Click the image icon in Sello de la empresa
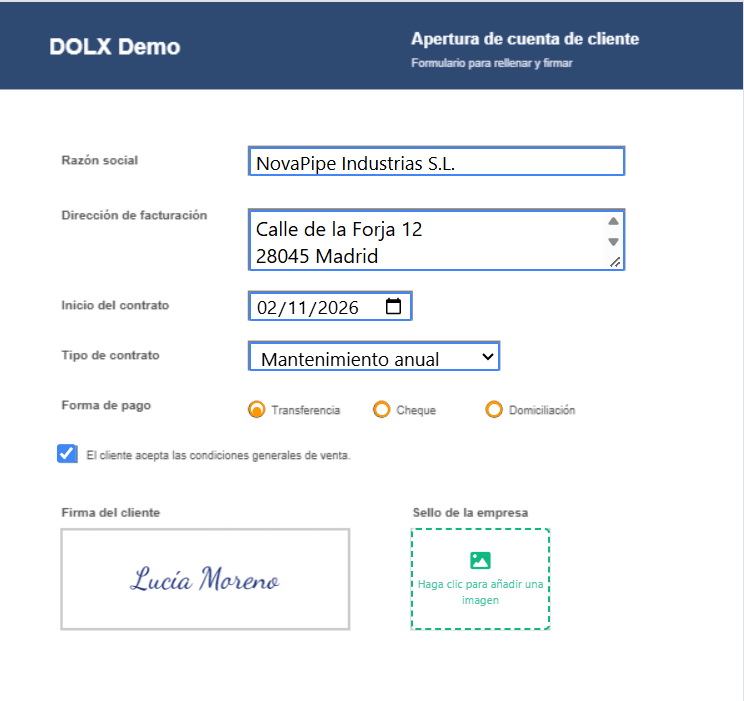The width and height of the screenshot is (744, 701). pyautogui.click(x=480, y=560)
